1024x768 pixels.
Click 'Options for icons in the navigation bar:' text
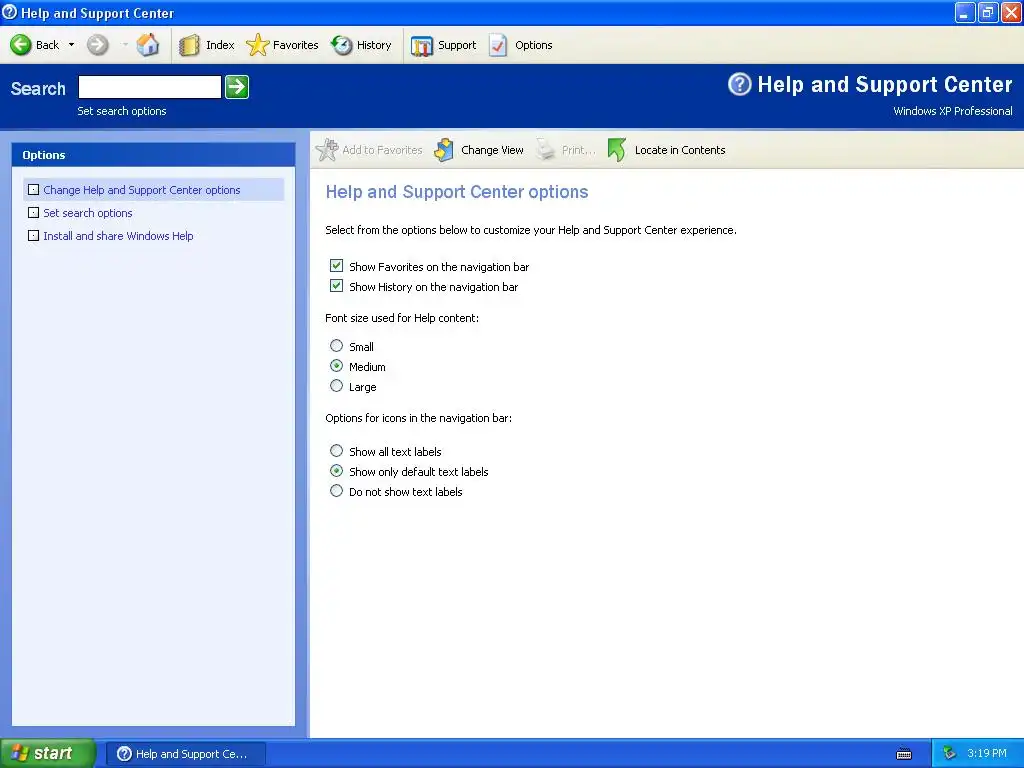click(419, 418)
